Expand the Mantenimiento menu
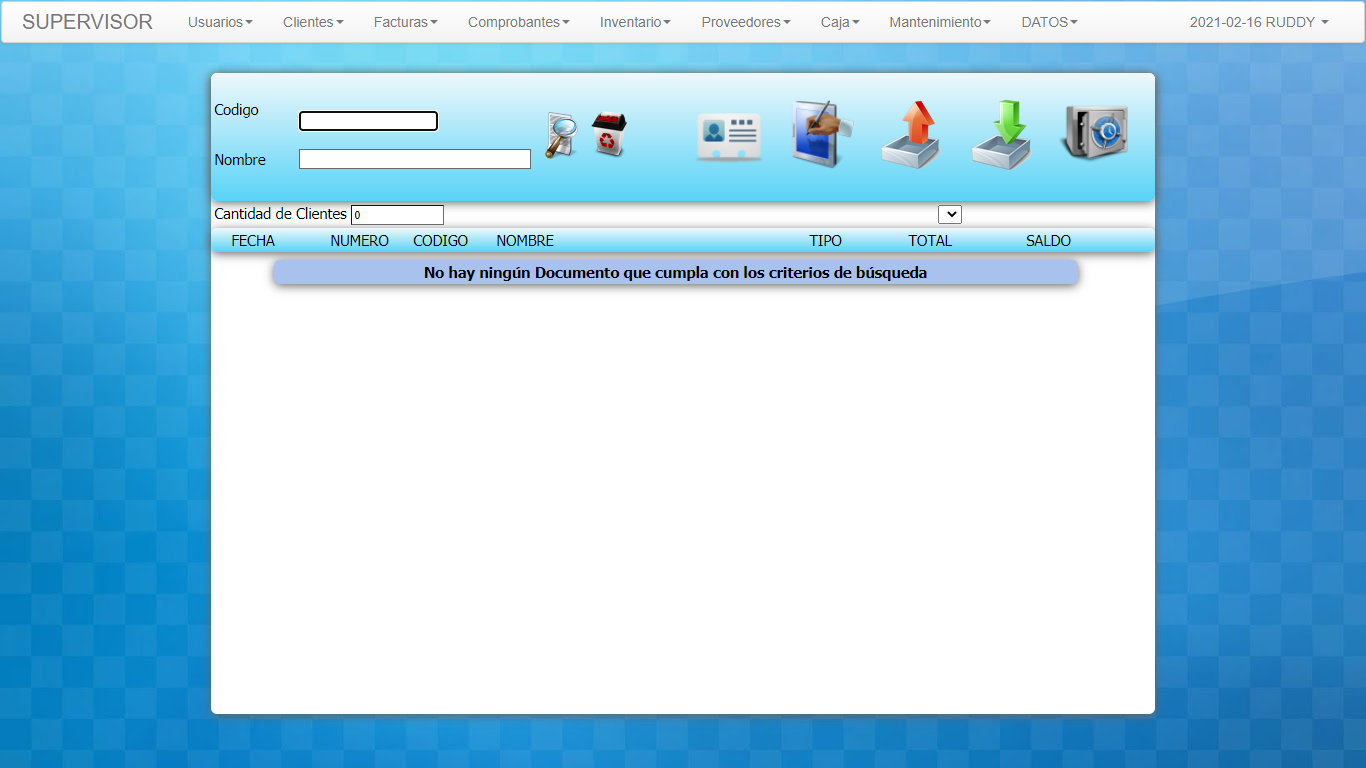The width and height of the screenshot is (1366, 768). click(x=940, y=22)
